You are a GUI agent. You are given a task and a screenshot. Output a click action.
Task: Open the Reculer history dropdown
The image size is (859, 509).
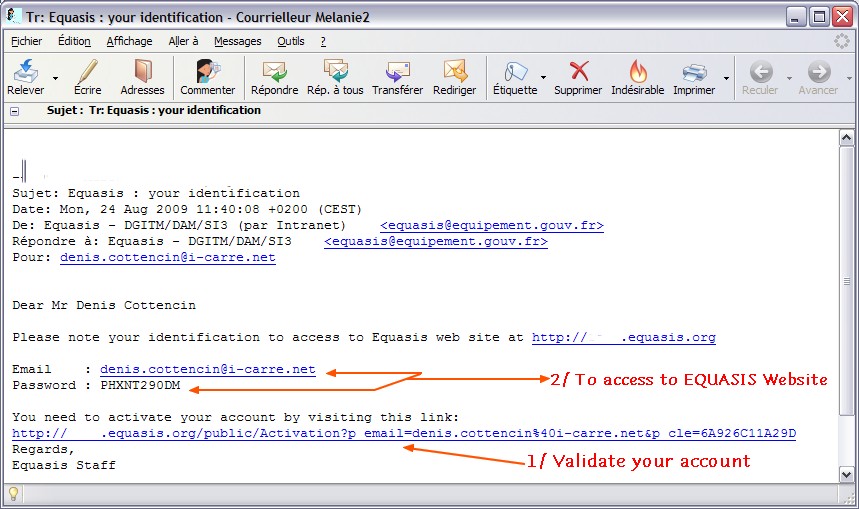pos(789,78)
